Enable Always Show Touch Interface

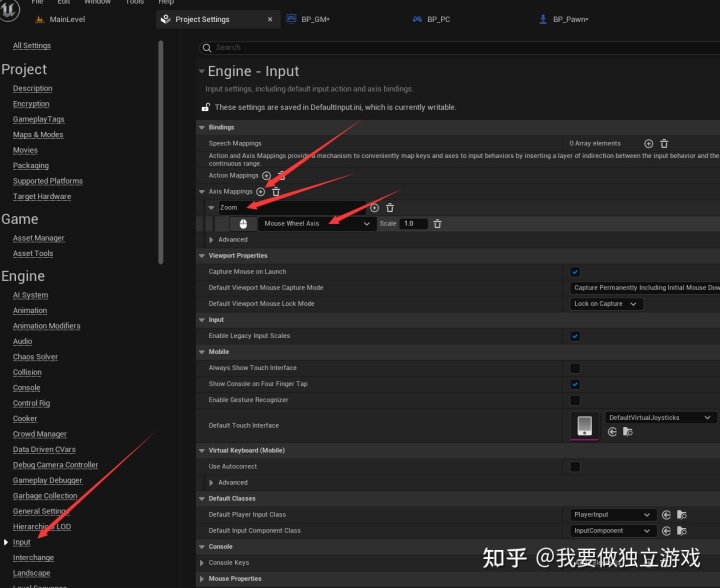tap(575, 368)
